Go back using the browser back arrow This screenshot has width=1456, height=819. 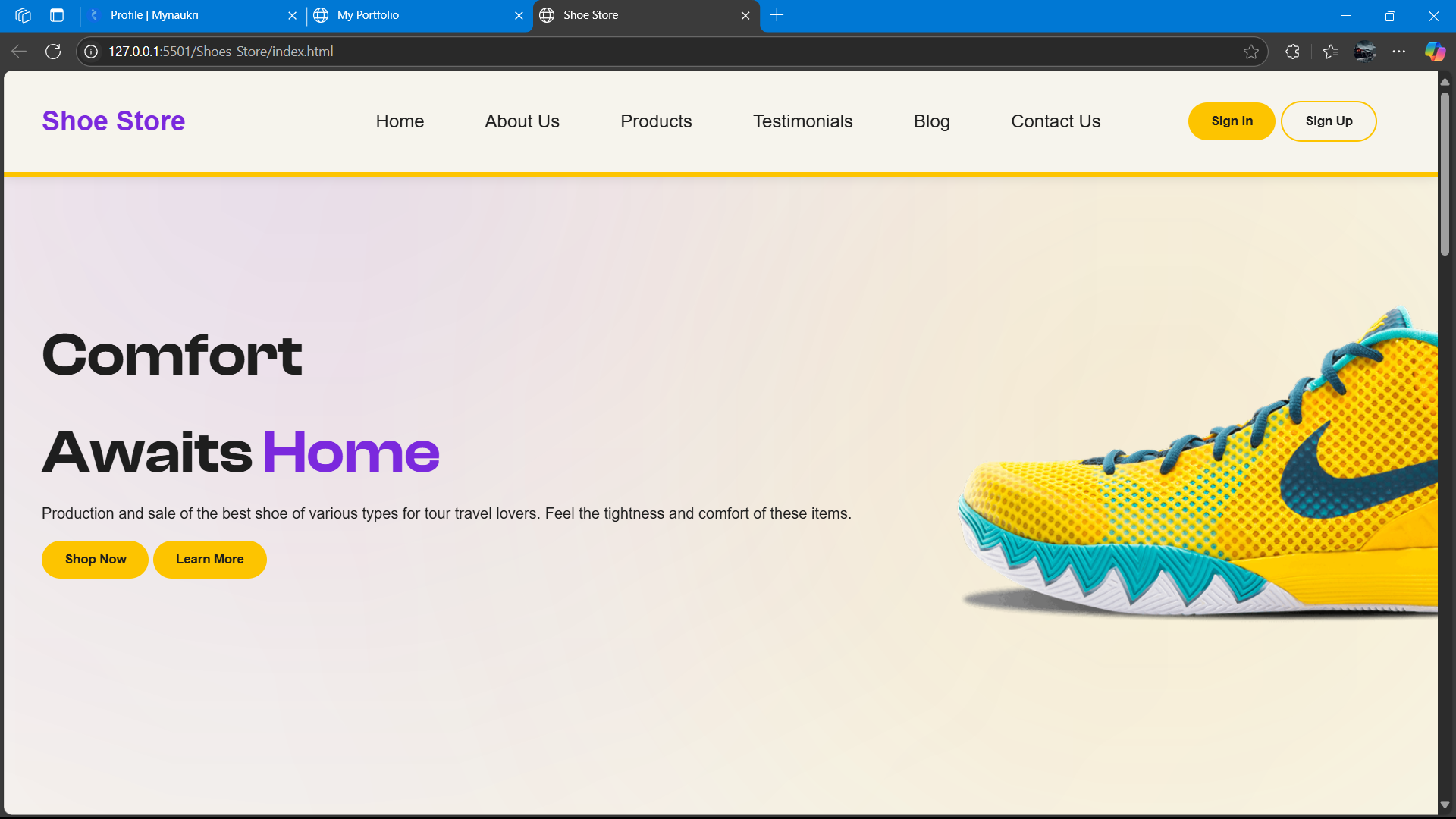pyautogui.click(x=19, y=52)
